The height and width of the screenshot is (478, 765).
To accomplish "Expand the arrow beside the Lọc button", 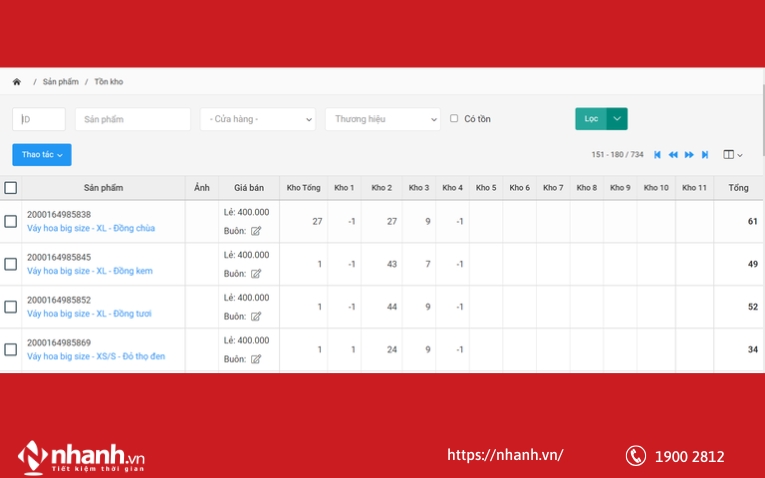I will [x=617, y=119].
